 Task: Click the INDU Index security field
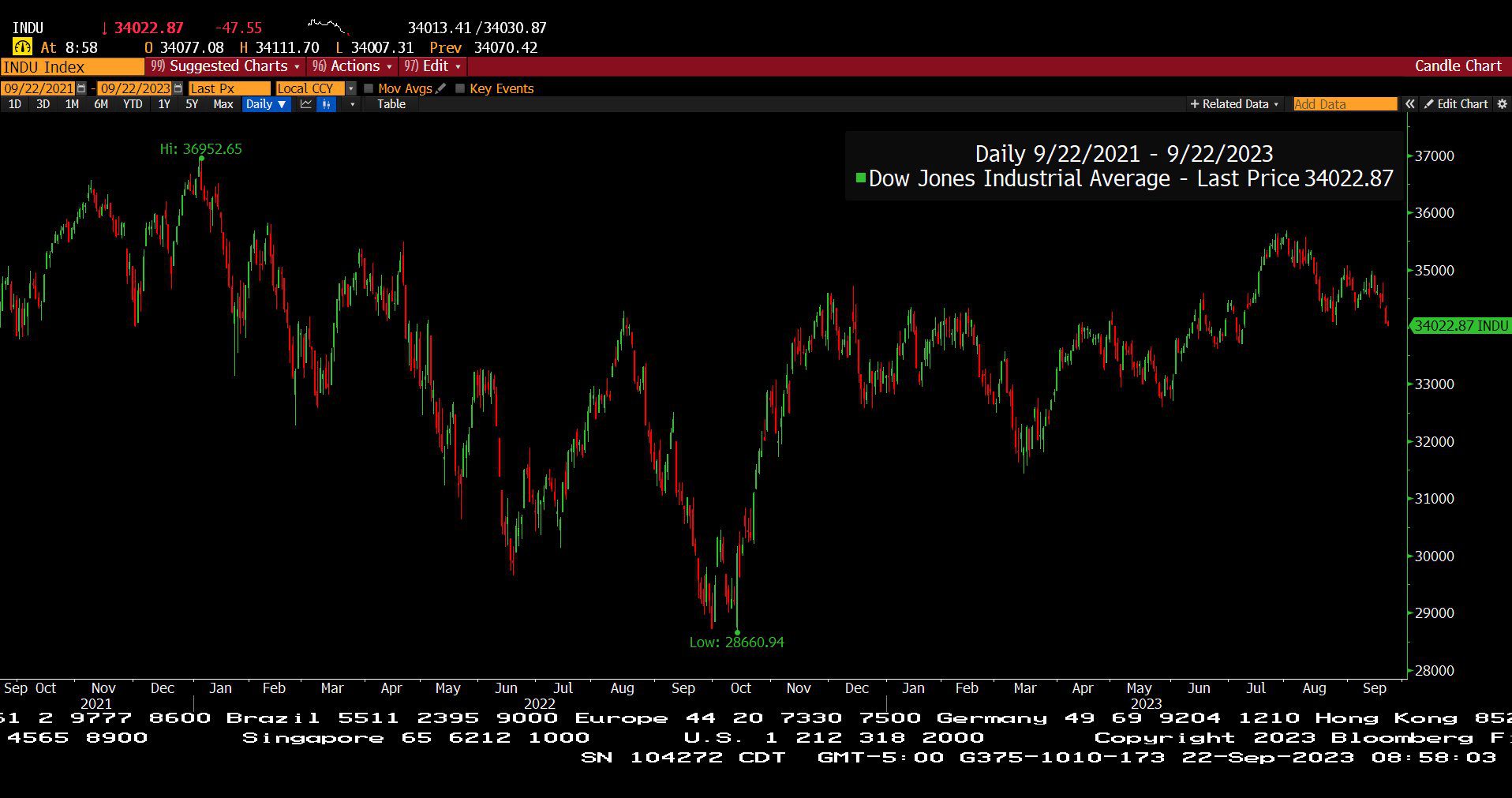point(73,67)
